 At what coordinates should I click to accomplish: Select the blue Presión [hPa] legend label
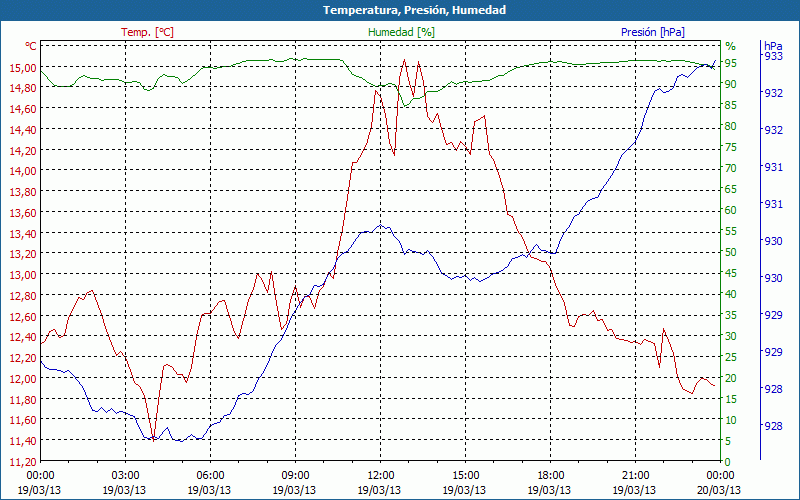point(653,32)
